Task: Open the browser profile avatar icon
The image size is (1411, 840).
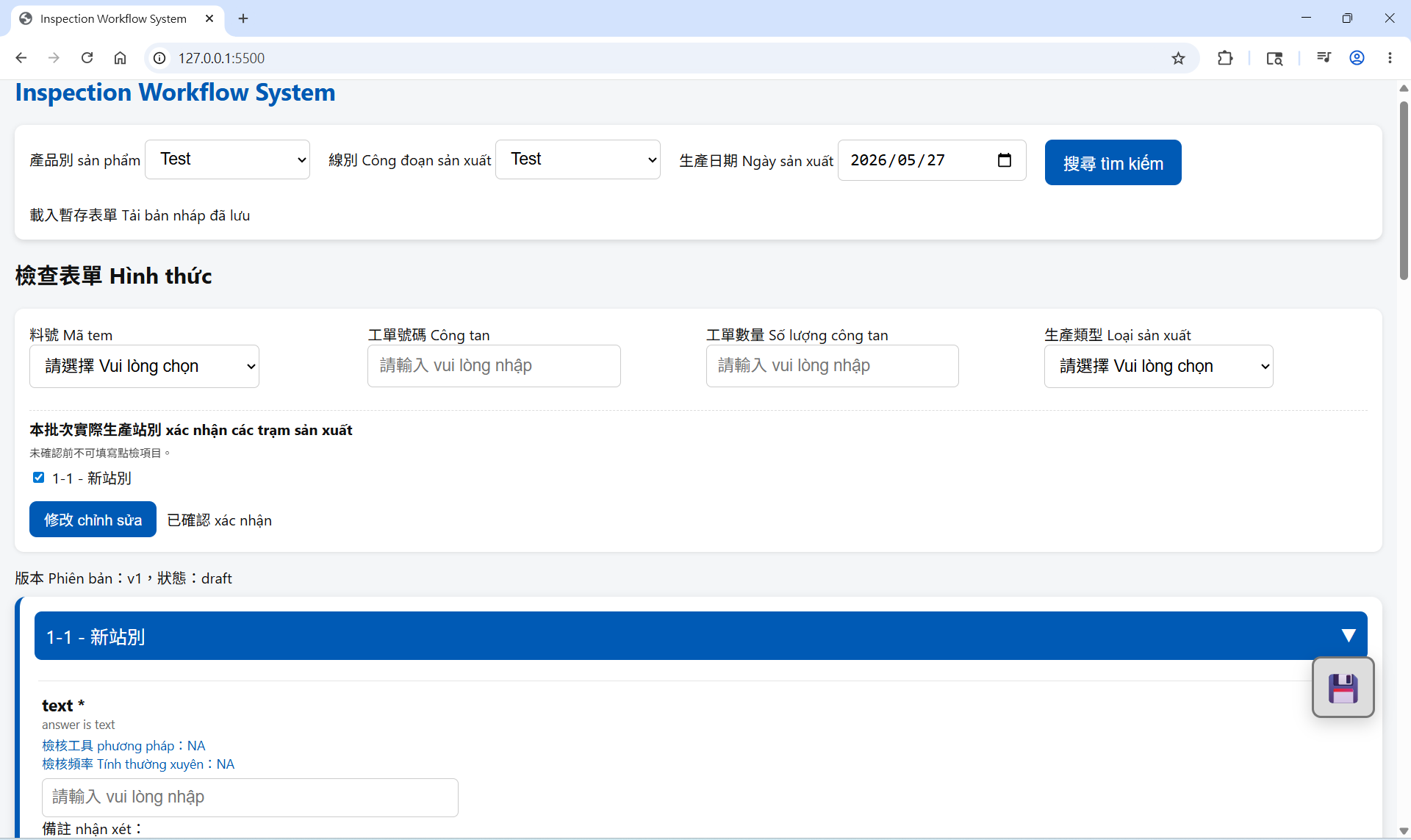Action: click(1357, 58)
